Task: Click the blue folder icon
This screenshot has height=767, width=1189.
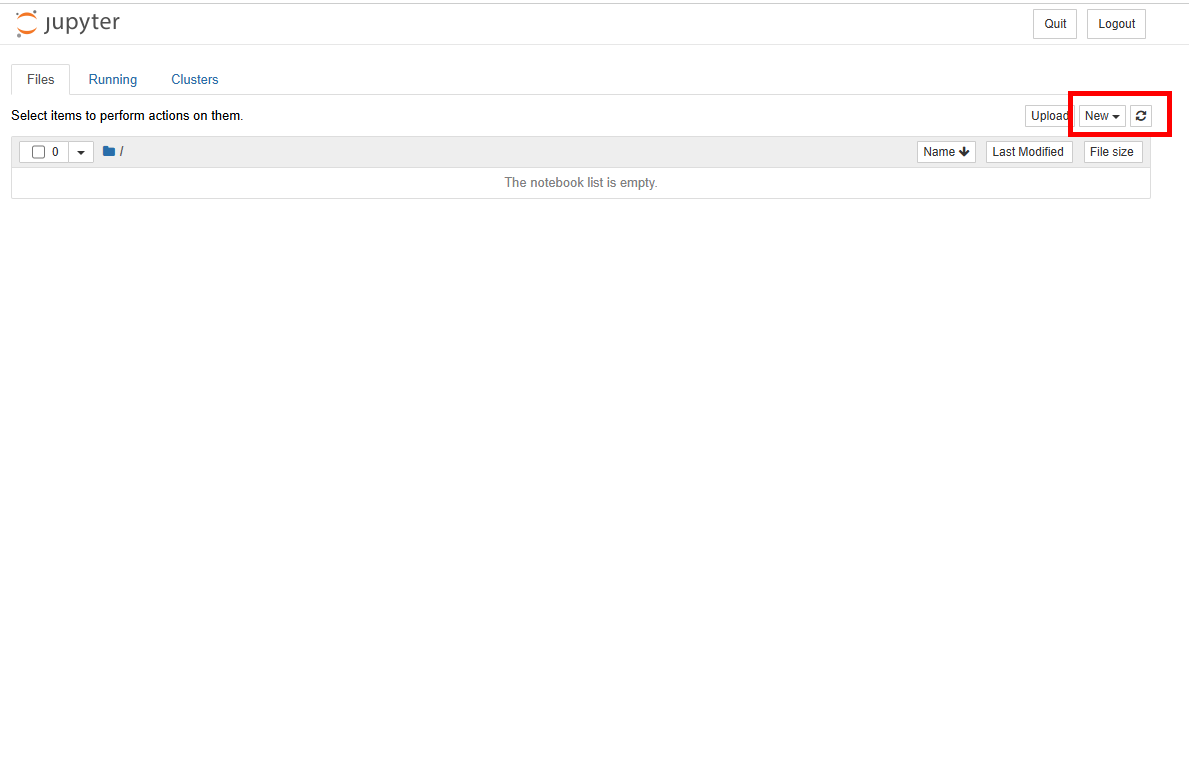Action: tap(108, 152)
